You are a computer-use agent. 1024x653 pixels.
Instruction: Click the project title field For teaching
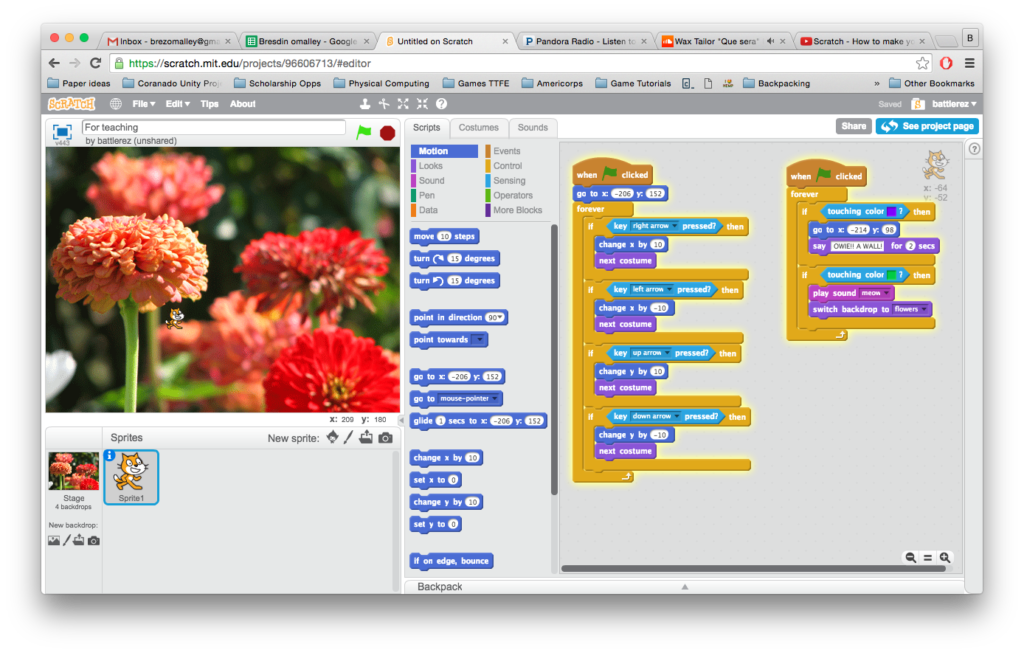[x=214, y=127]
